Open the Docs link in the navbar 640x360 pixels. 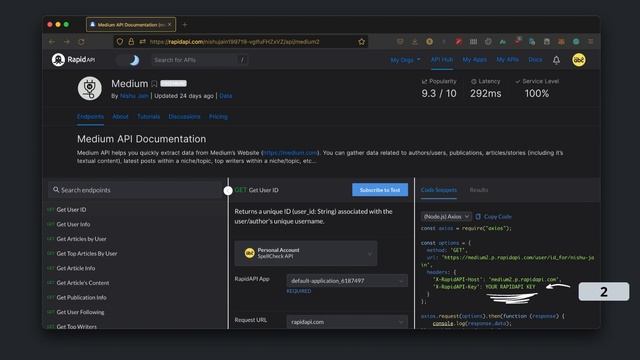click(535, 60)
